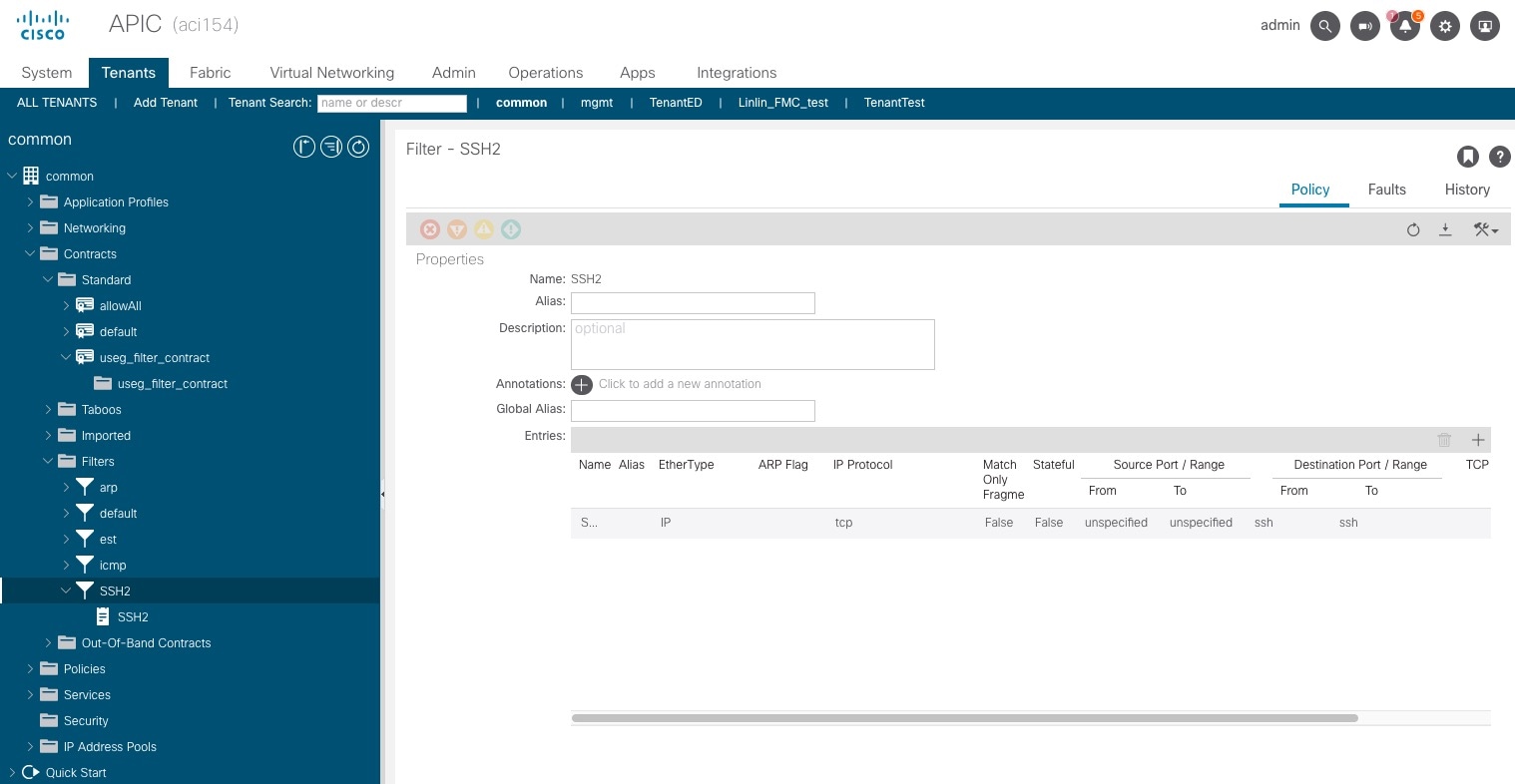The width and height of the screenshot is (1515, 784).
Task: Open the settings gear icon
Action: (1444, 25)
